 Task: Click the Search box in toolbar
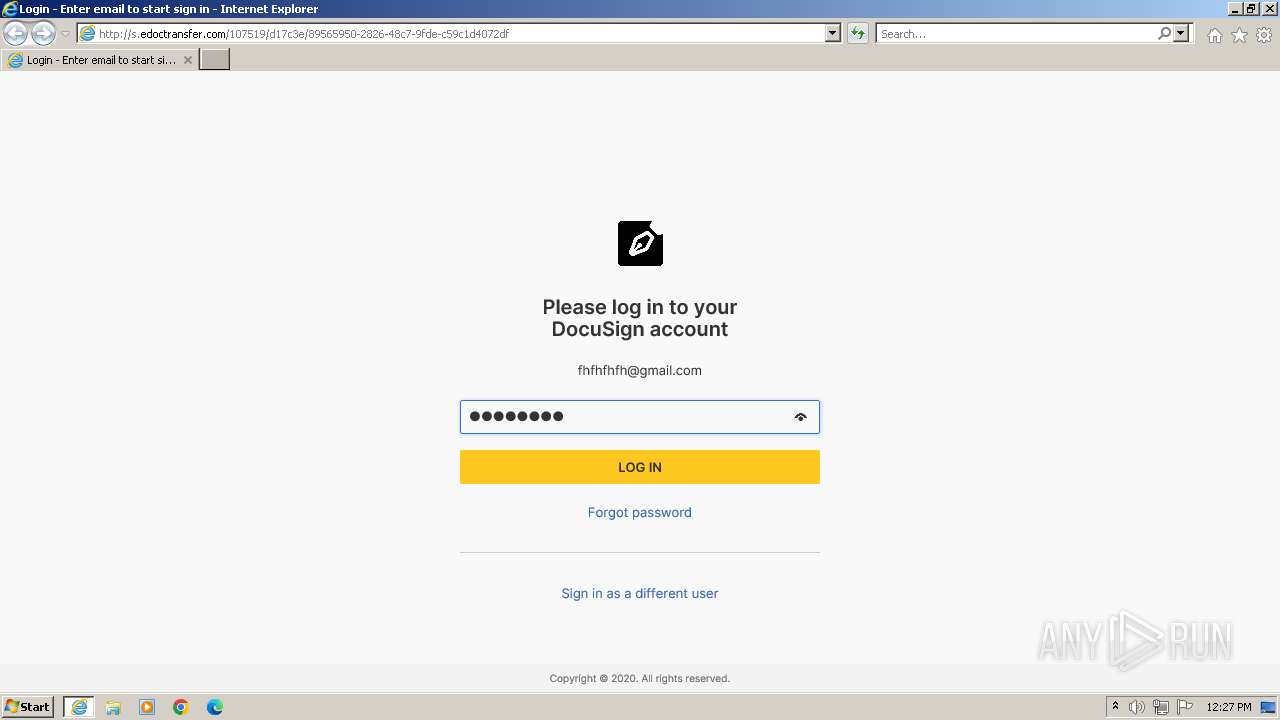point(1016,34)
